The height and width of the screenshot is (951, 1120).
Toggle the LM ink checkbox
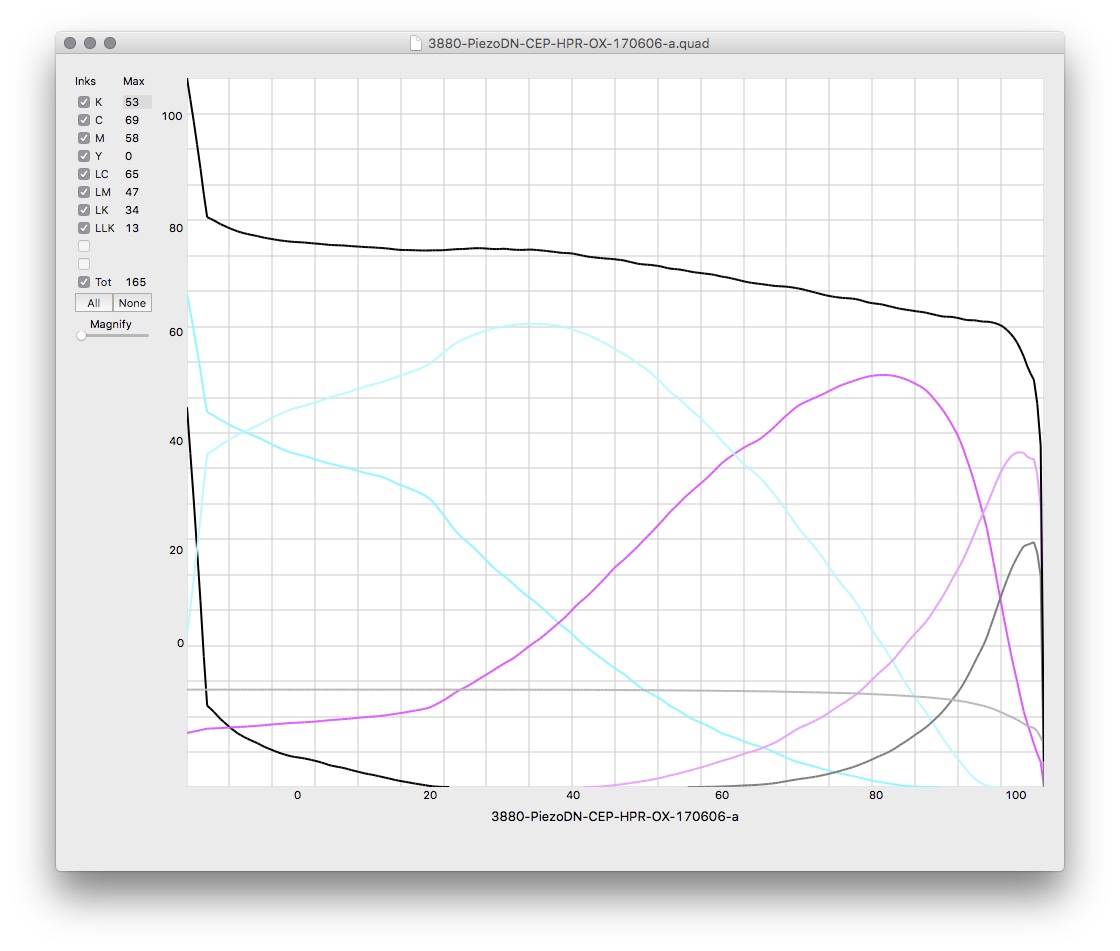click(x=84, y=192)
